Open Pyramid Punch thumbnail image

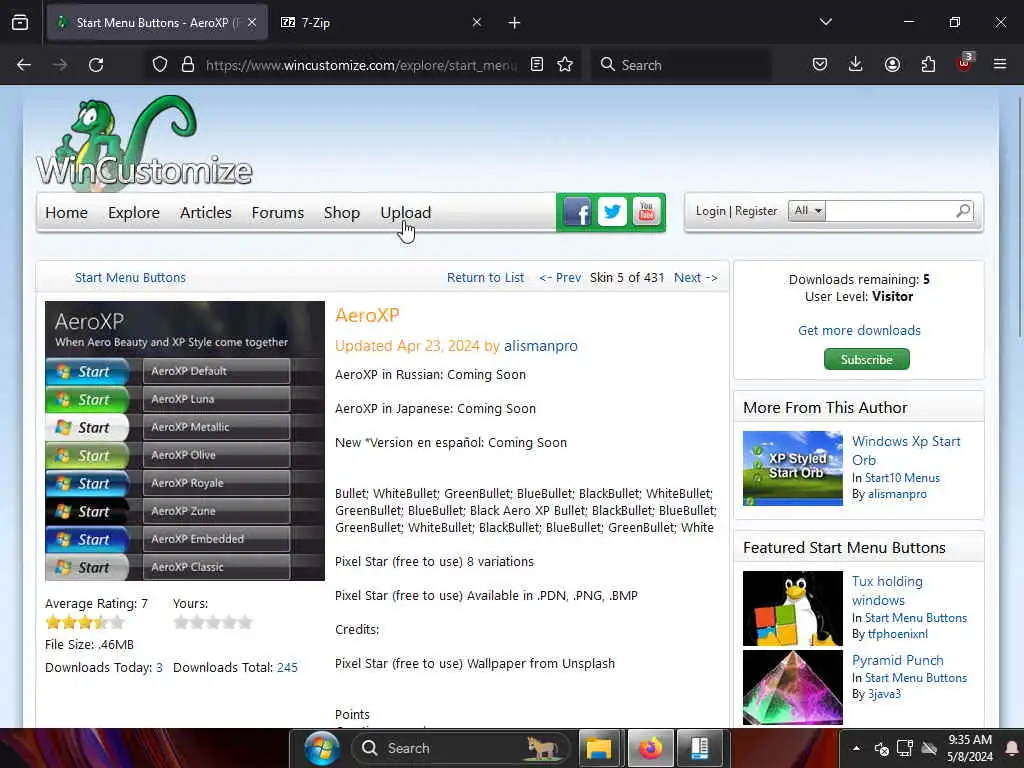coord(793,687)
